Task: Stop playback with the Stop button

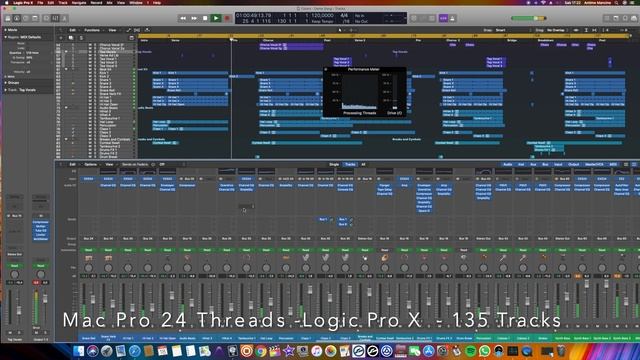Action: coord(205,18)
